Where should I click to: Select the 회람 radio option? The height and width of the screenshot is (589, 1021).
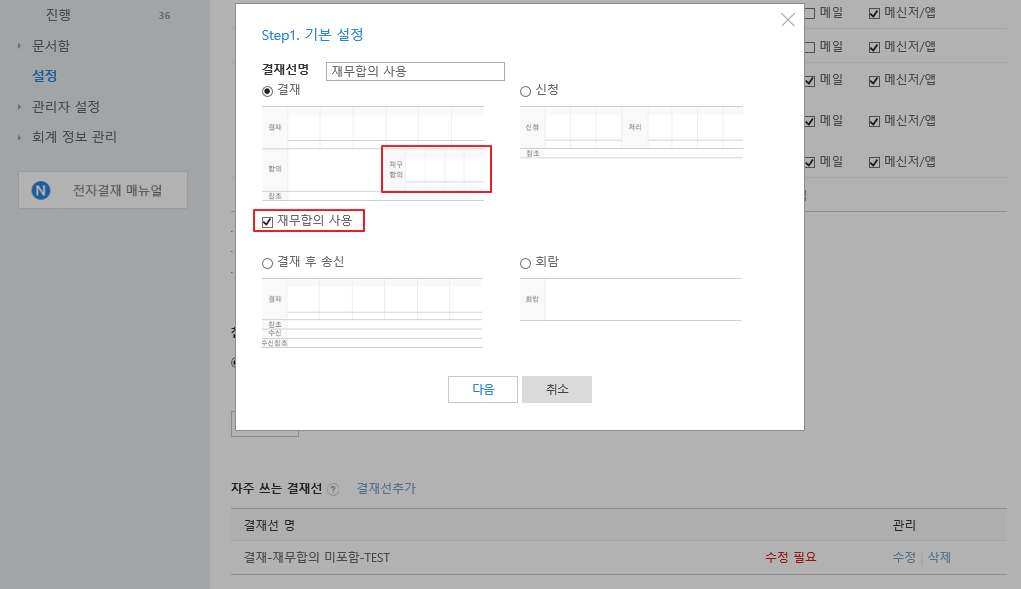point(526,263)
